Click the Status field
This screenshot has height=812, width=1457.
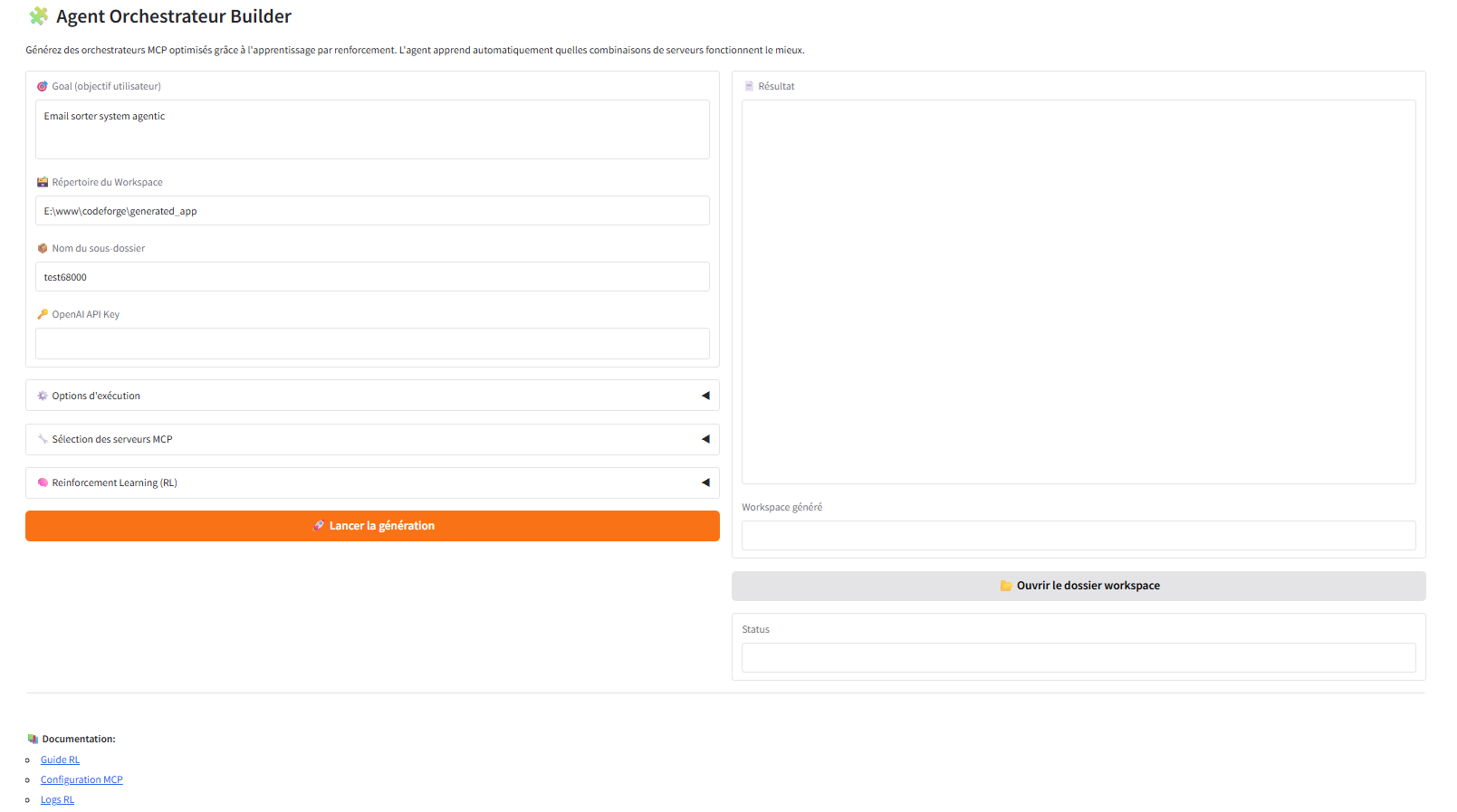pos(1078,657)
